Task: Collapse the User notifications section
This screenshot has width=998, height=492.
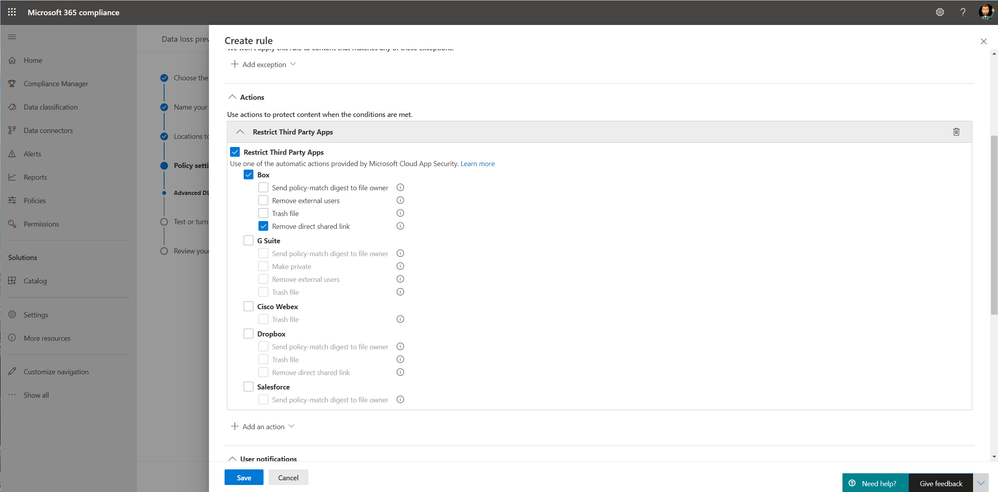Action: tap(232, 458)
